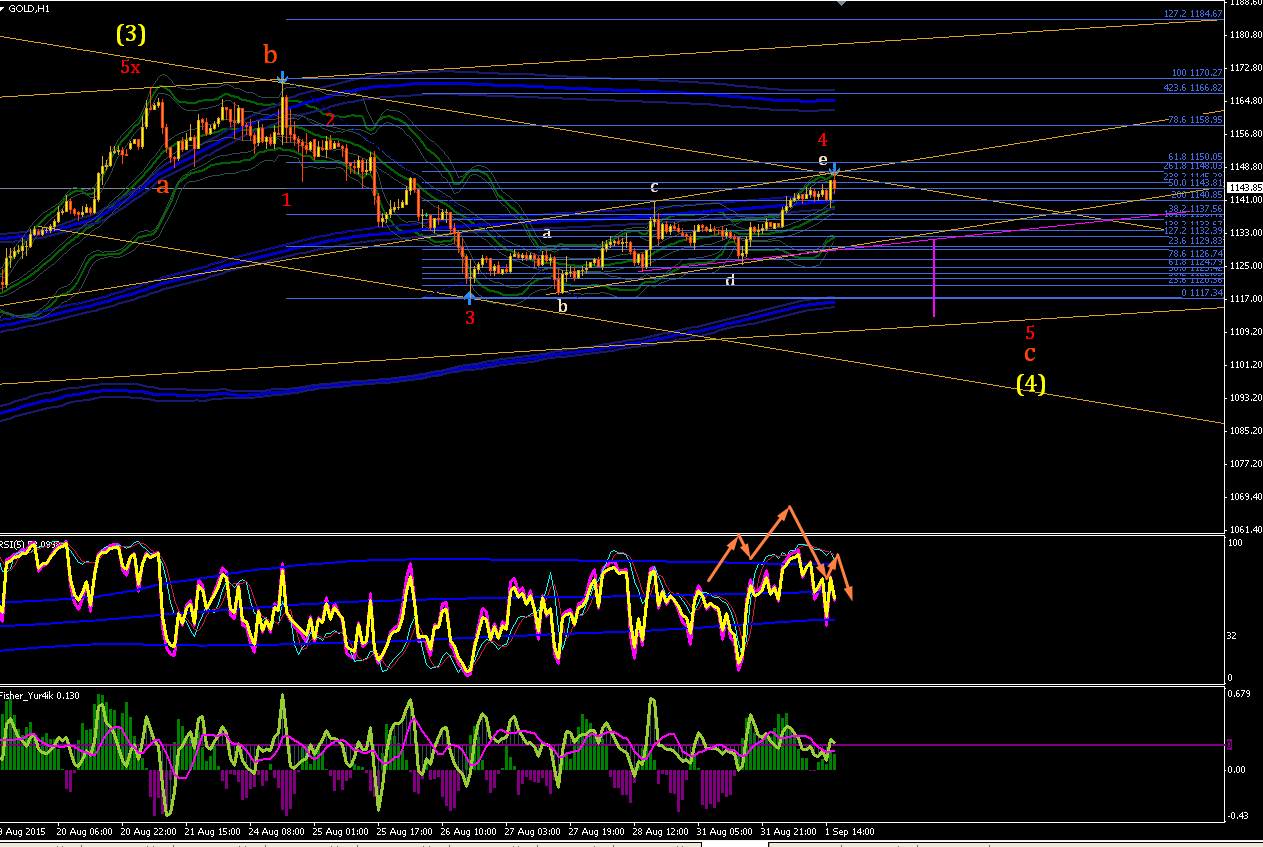Screen dimensions: 1263x847
Task: Select the yellow (3) wave label
Action: [x=131, y=34]
